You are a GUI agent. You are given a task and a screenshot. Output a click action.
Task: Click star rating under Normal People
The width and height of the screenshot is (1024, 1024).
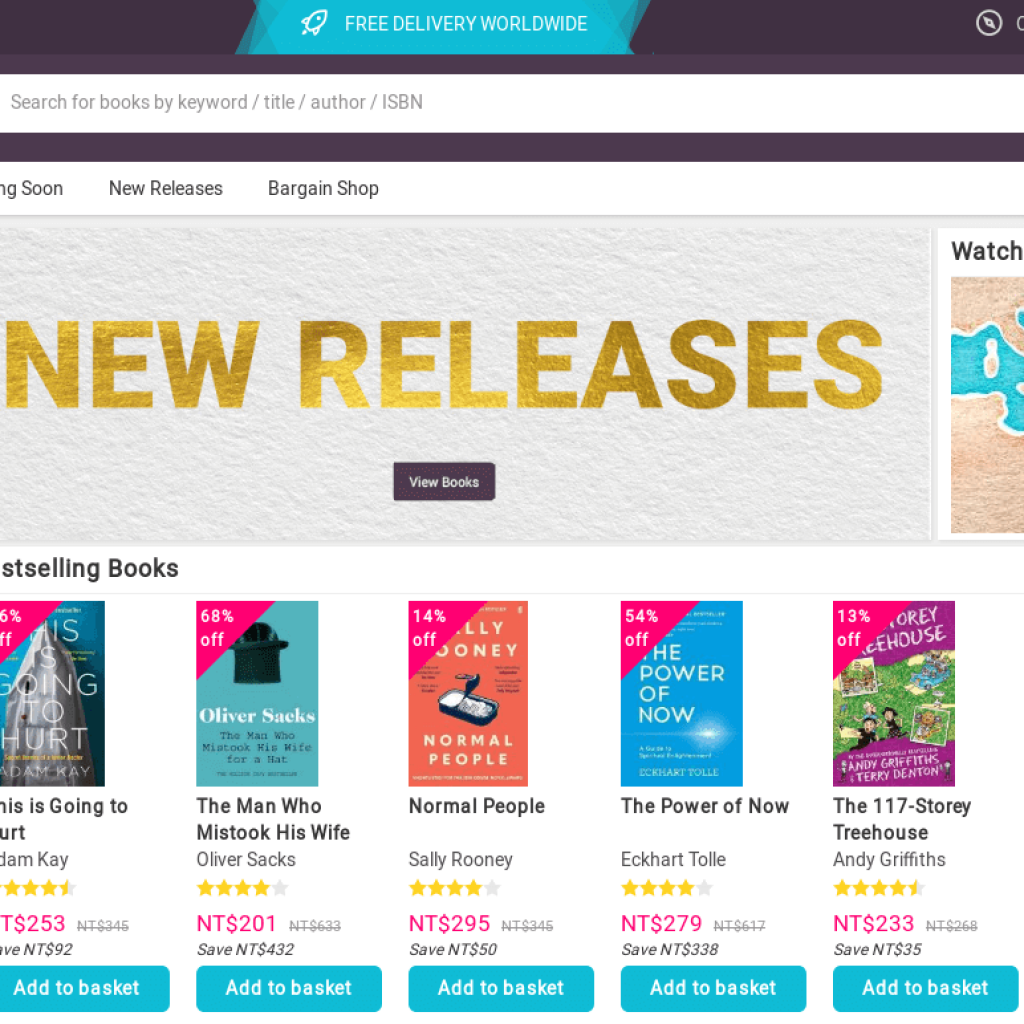tap(454, 888)
